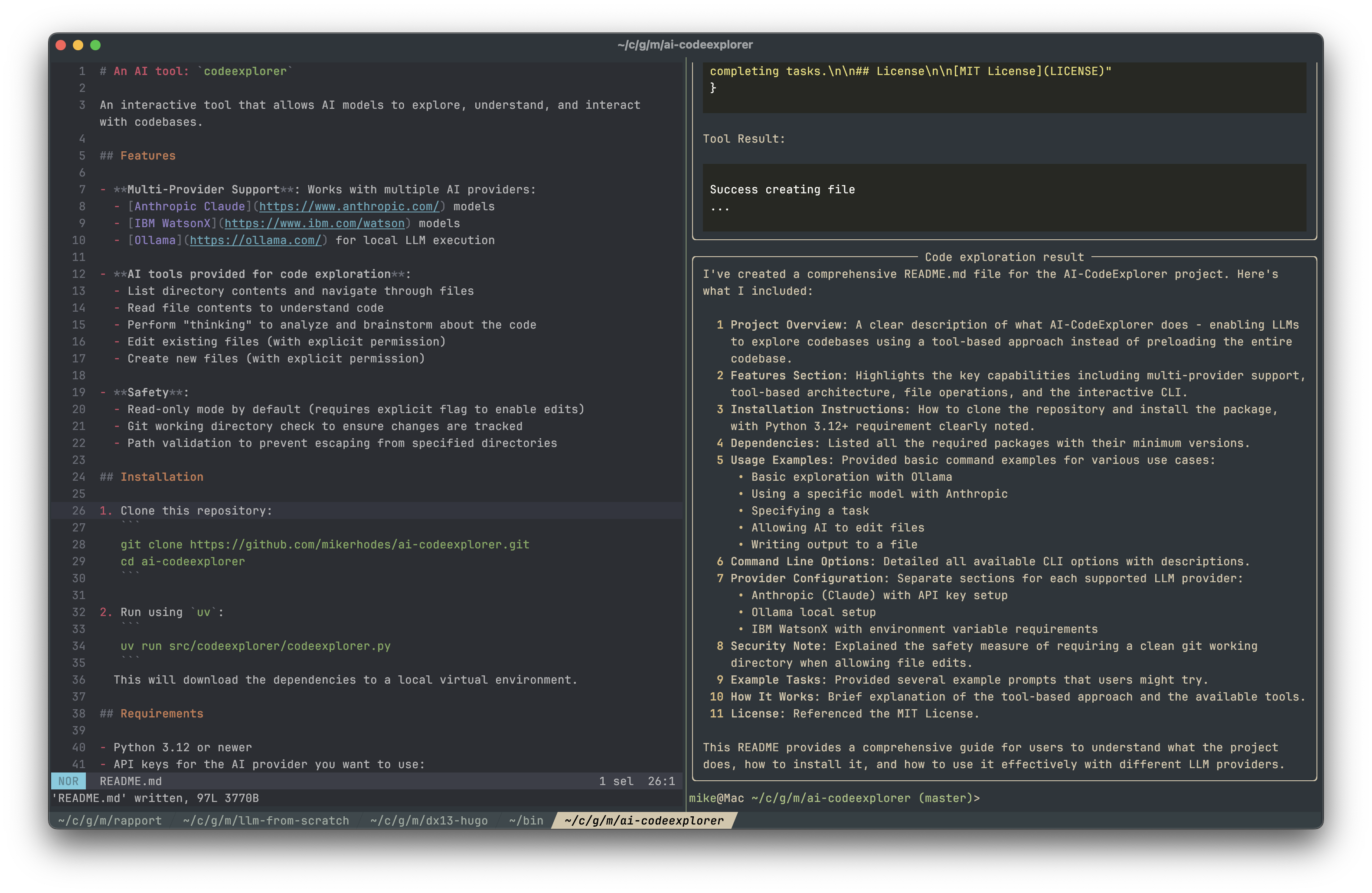
Task: Click 'How It Works:' item in result
Action: coord(775,697)
